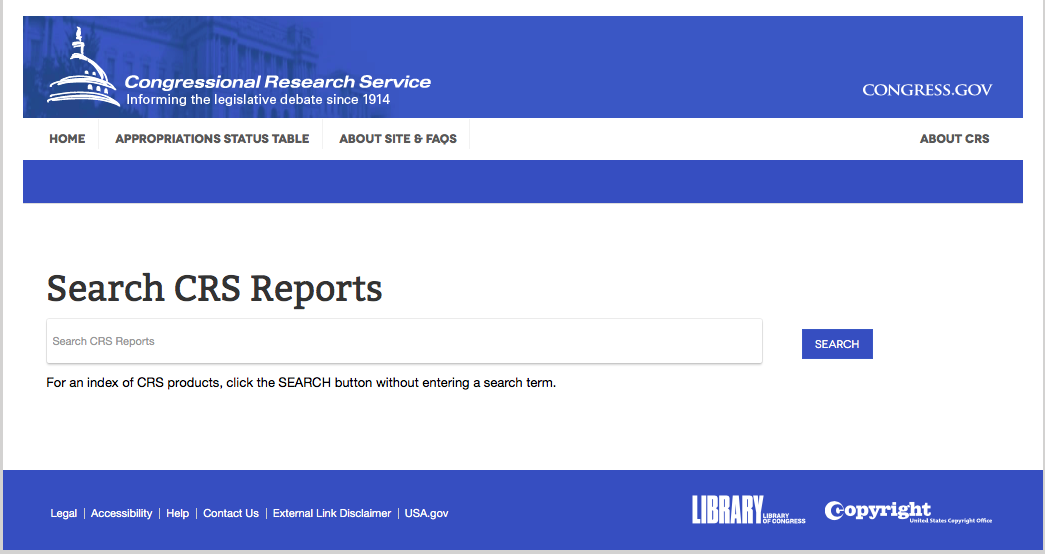
Task: Visit the CONGRESS.GOV link in header
Action: tap(927, 90)
